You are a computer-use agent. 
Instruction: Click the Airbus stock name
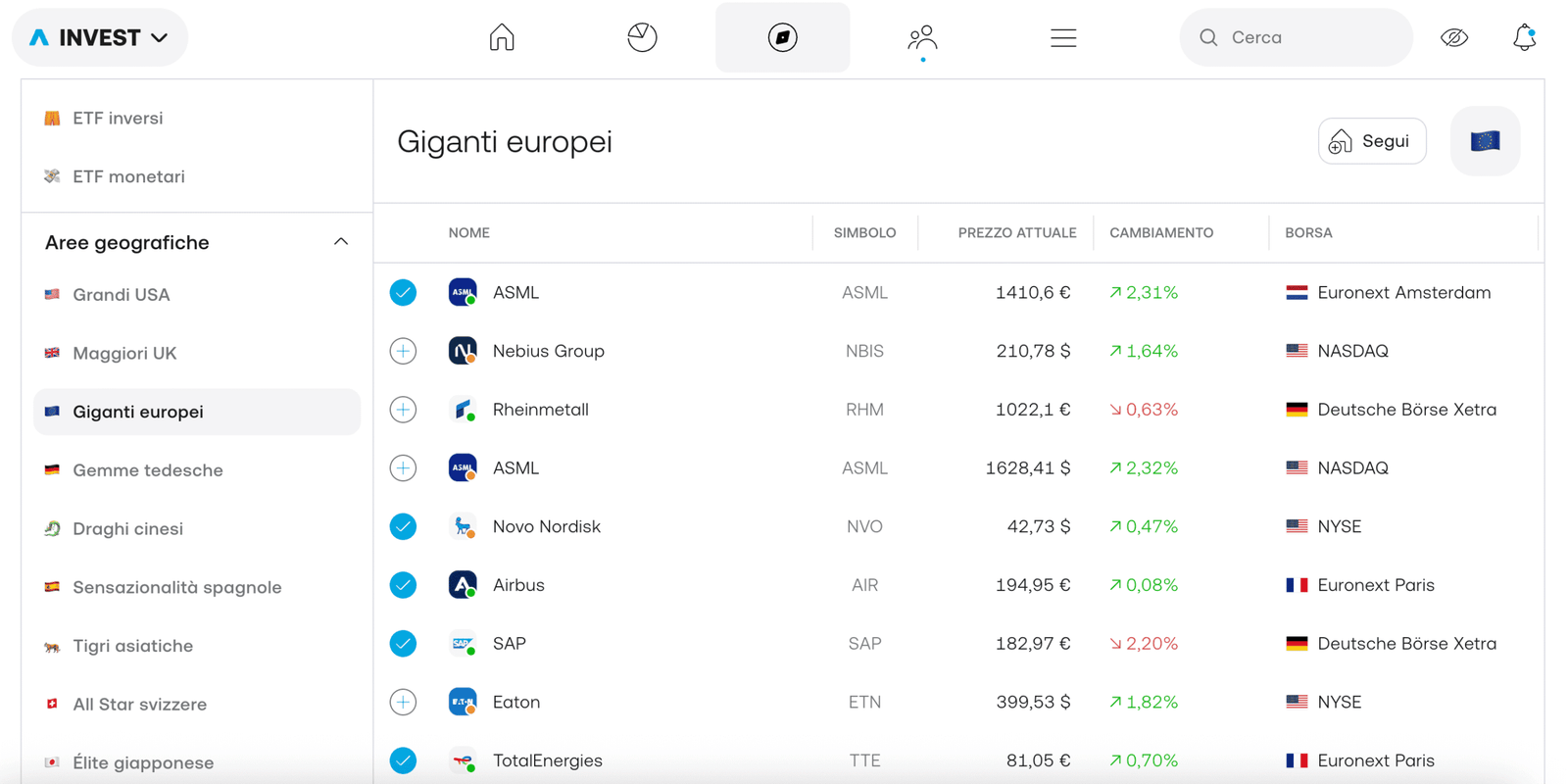point(518,585)
